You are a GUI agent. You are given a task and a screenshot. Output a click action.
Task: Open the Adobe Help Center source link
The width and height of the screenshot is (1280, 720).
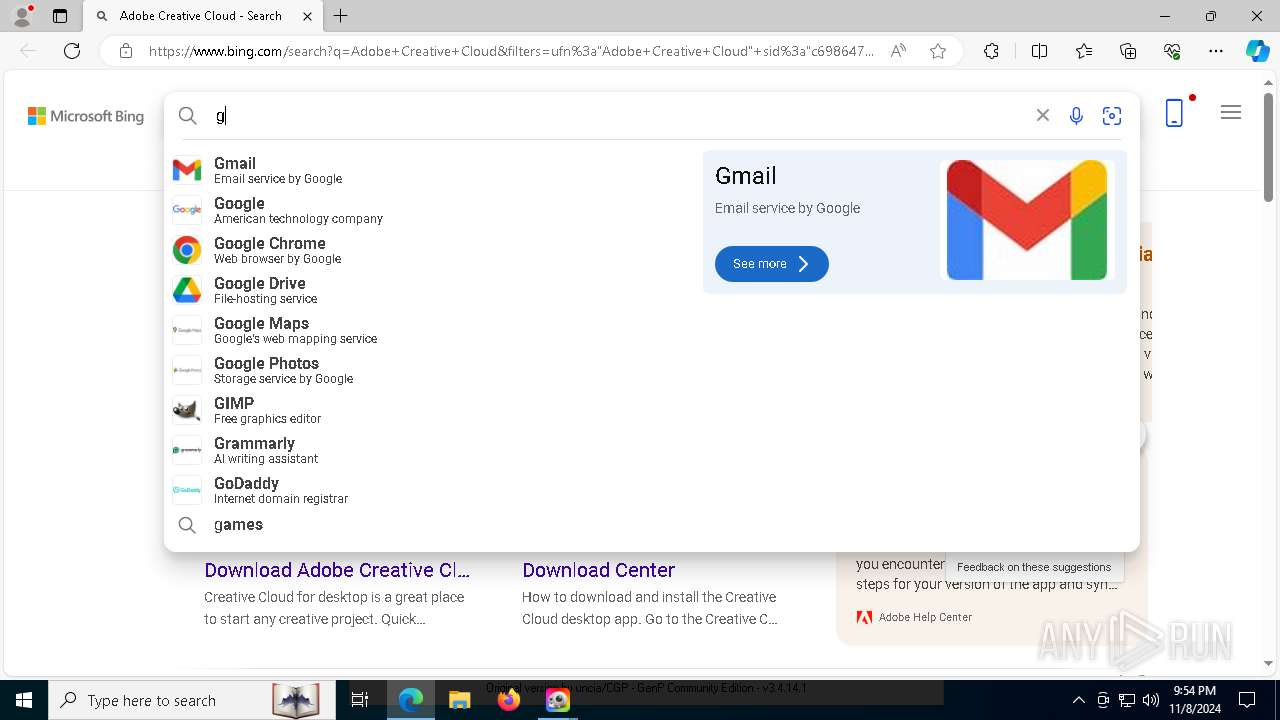coord(925,617)
